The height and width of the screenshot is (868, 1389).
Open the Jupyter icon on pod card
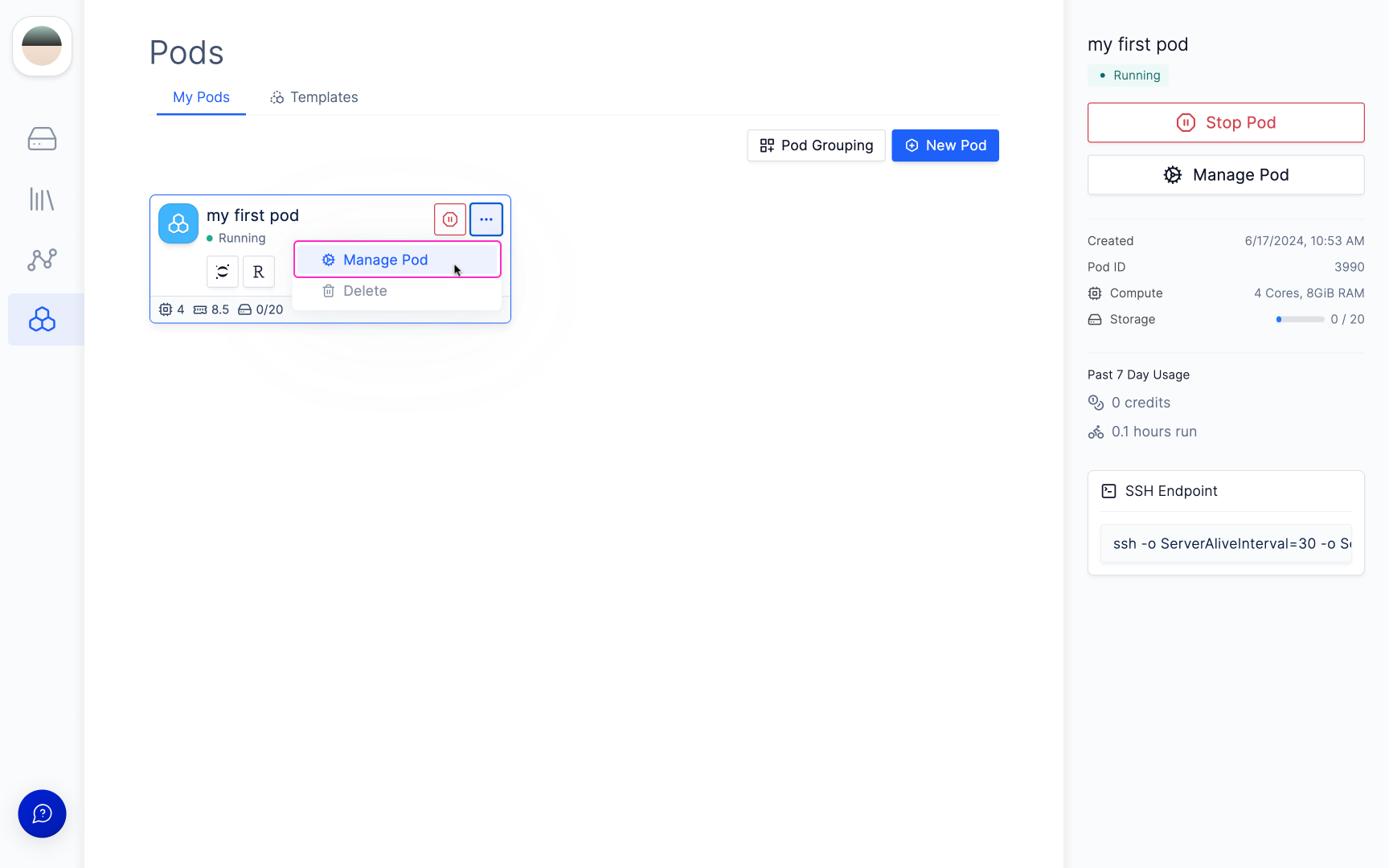(223, 272)
